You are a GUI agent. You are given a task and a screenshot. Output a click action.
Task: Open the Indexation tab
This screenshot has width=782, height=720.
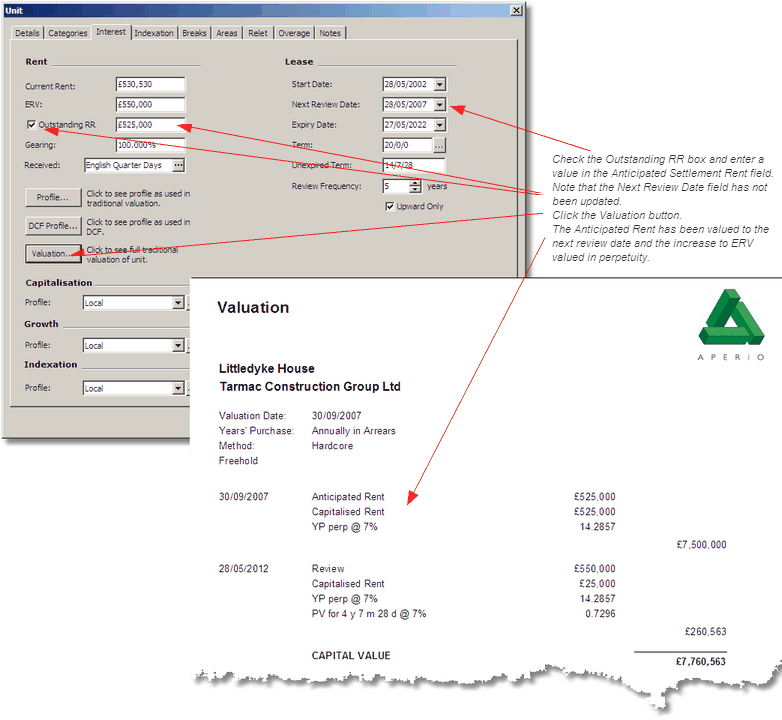[154, 33]
